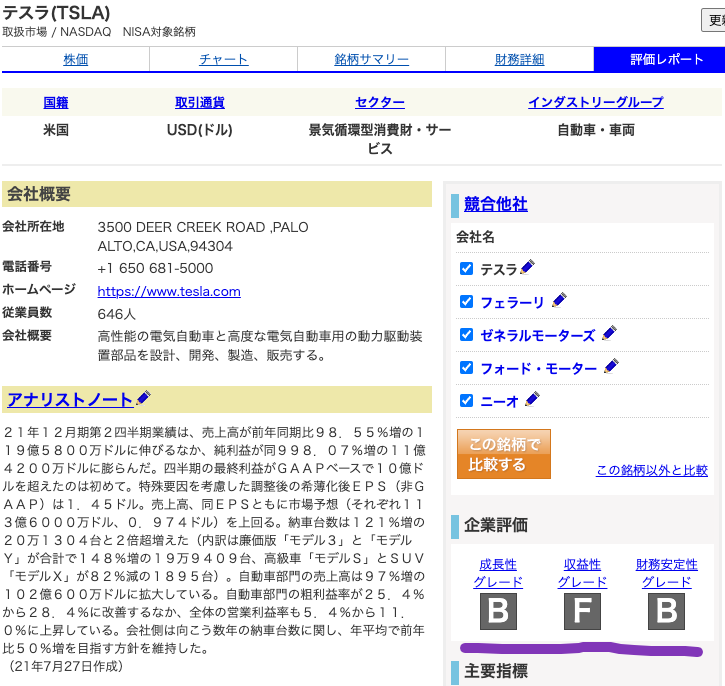Click the pencil icon by アナリストノート heading
Screen dimensions: 725x686
[143, 398]
